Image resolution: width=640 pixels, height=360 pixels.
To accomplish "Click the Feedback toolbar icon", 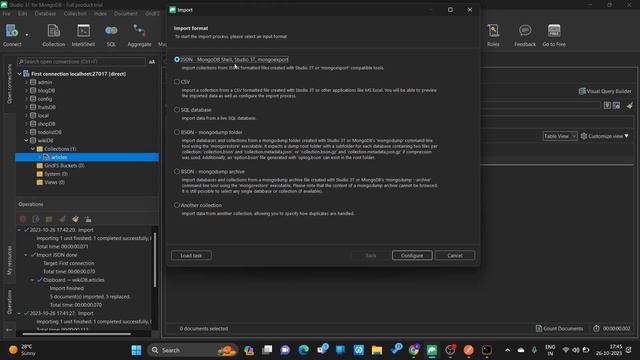I will click(x=525, y=31).
